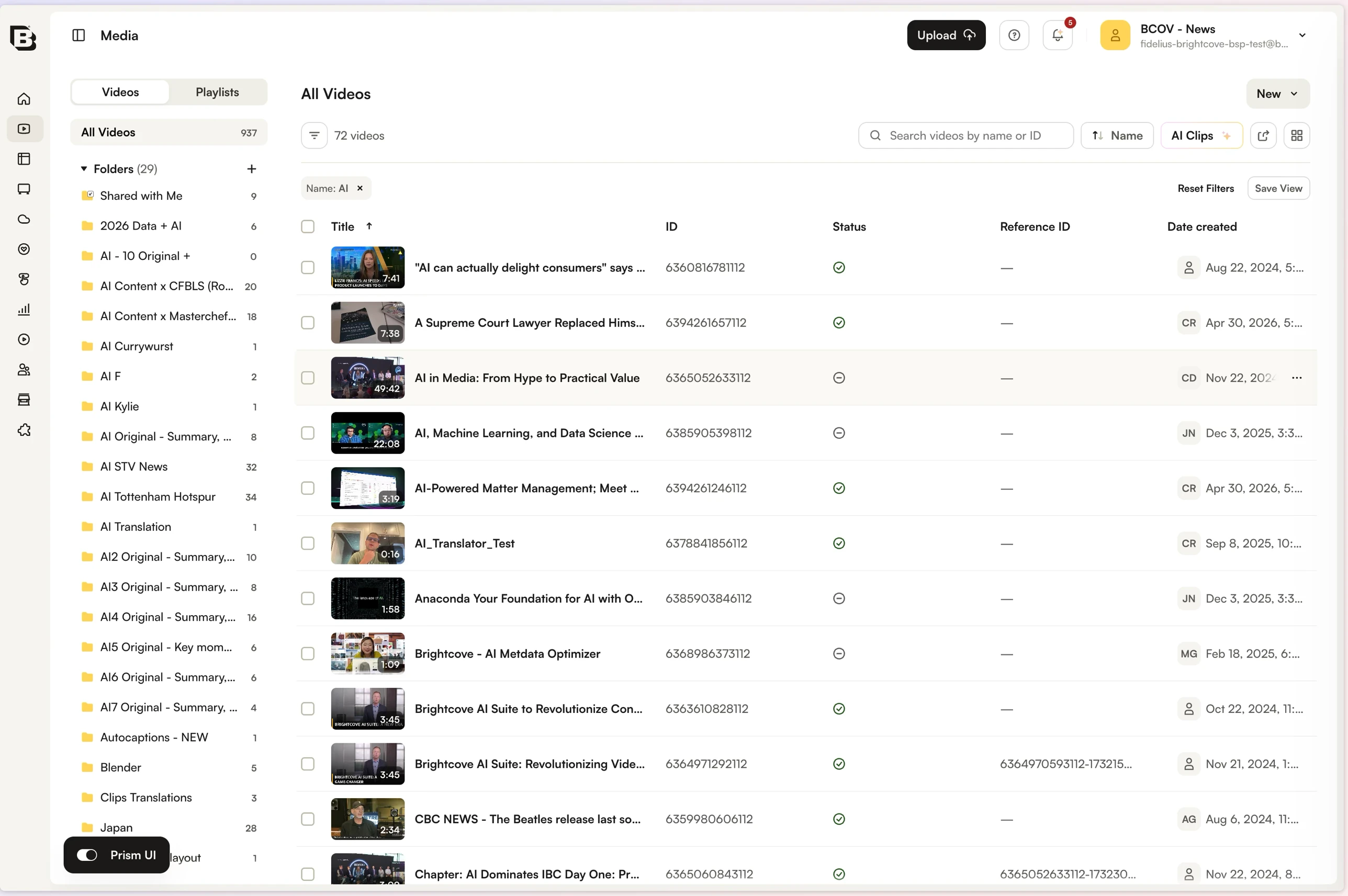This screenshot has width=1348, height=896.
Task: Click the Upload button
Action: [946, 36]
